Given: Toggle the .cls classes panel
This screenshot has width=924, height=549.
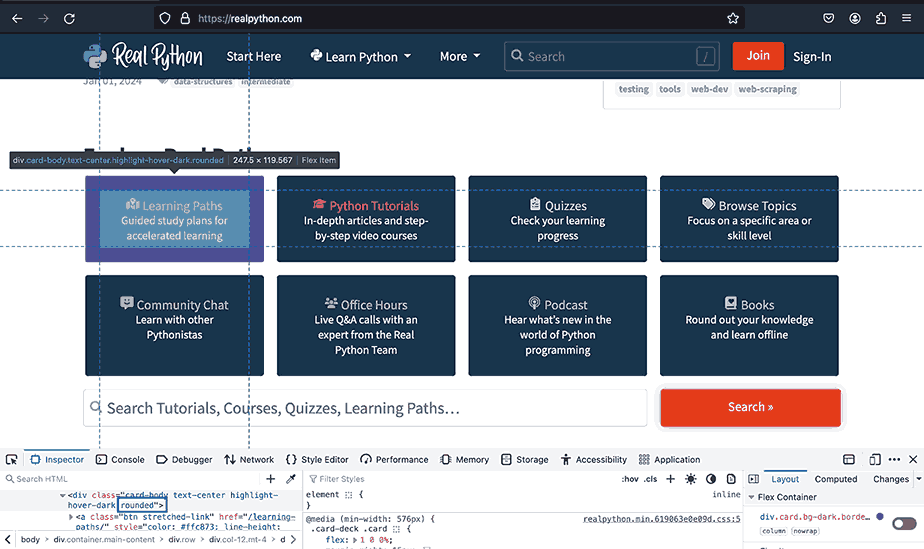Looking at the screenshot, I should (651, 479).
